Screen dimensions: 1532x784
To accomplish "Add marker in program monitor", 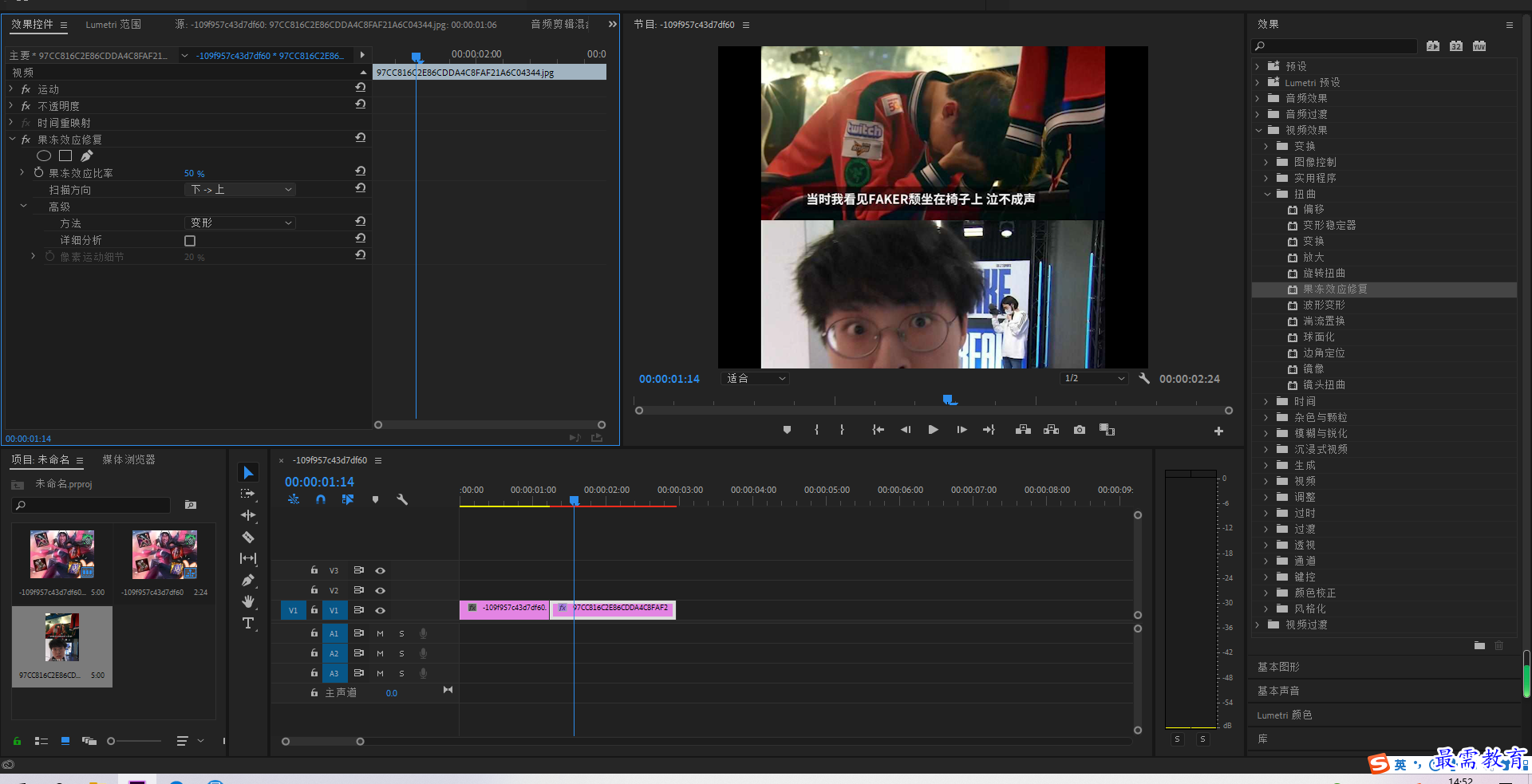I will point(787,430).
